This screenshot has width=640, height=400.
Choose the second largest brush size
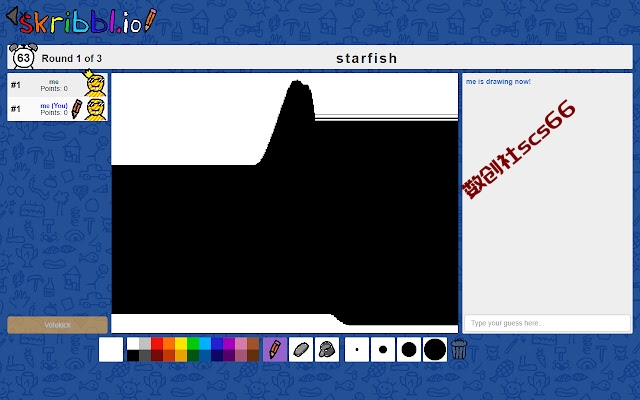click(x=409, y=349)
